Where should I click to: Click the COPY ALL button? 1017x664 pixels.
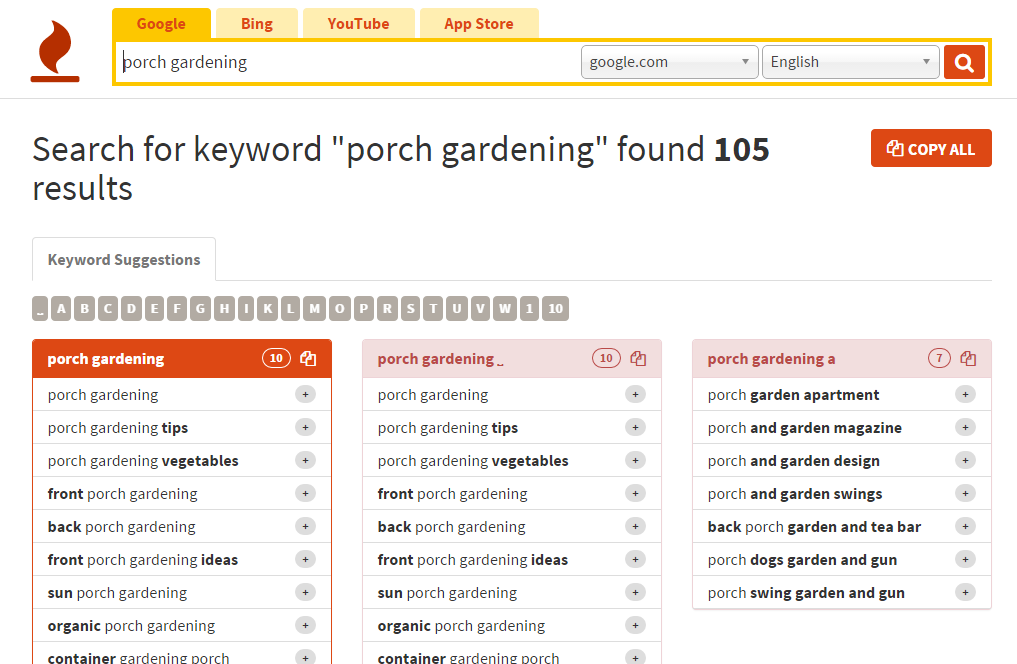(931, 148)
